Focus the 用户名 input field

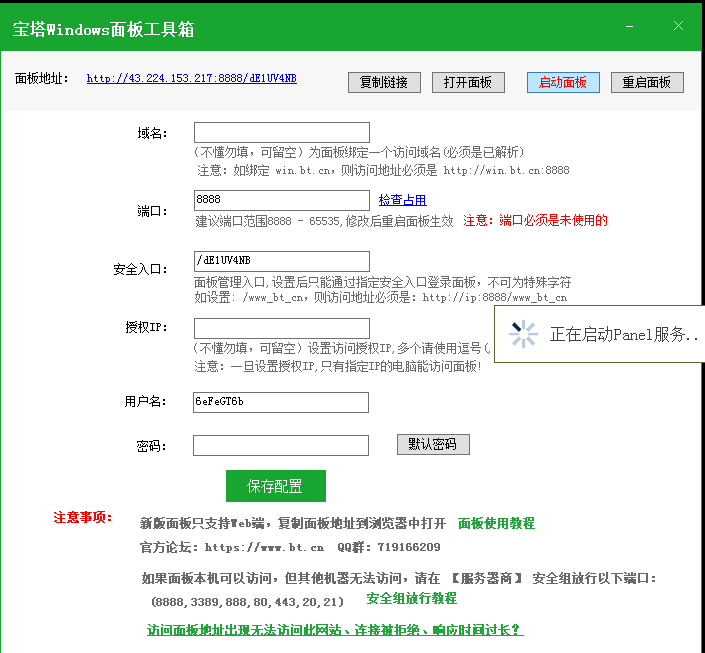pos(281,403)
